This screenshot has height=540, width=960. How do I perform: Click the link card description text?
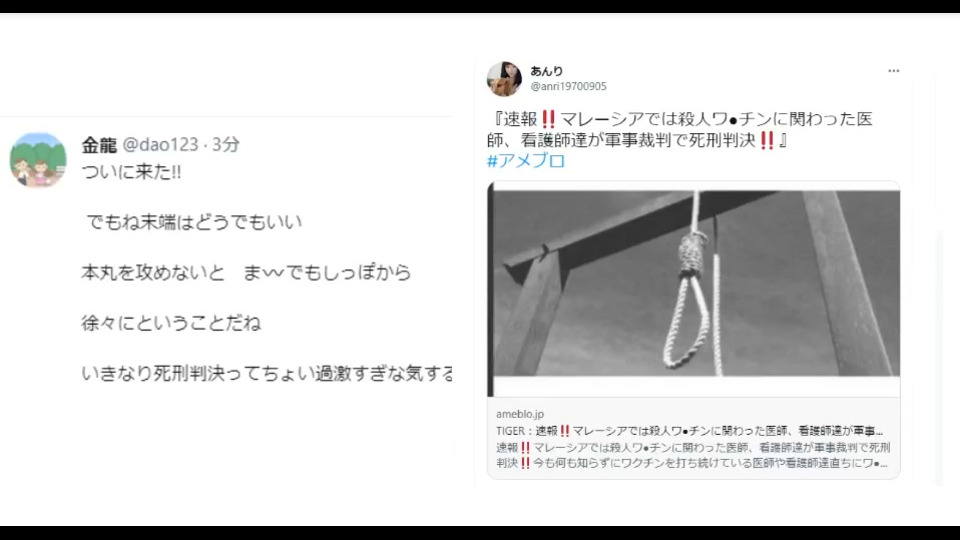point(692,455)
